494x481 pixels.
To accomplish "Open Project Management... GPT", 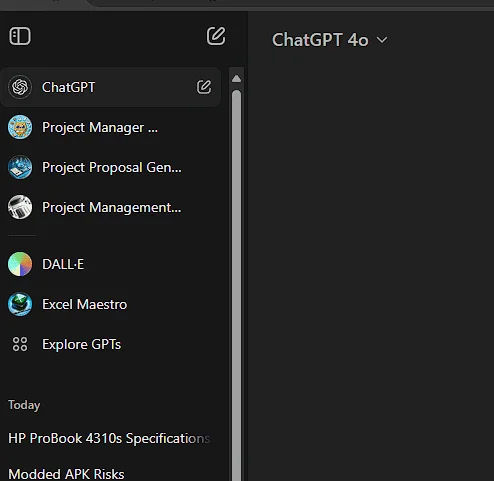I will tap(111, 207).
